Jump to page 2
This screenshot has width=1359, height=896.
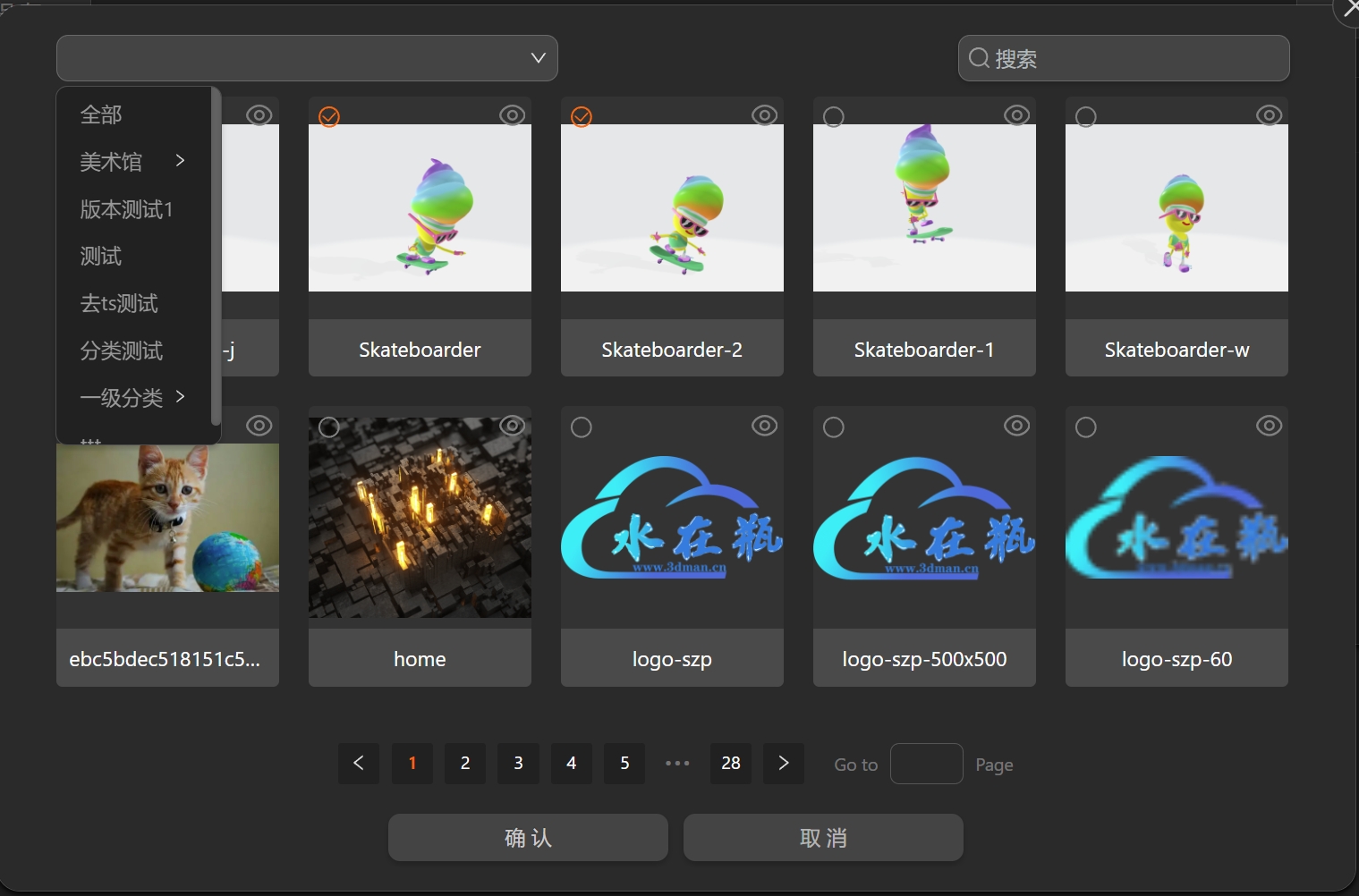465,764
